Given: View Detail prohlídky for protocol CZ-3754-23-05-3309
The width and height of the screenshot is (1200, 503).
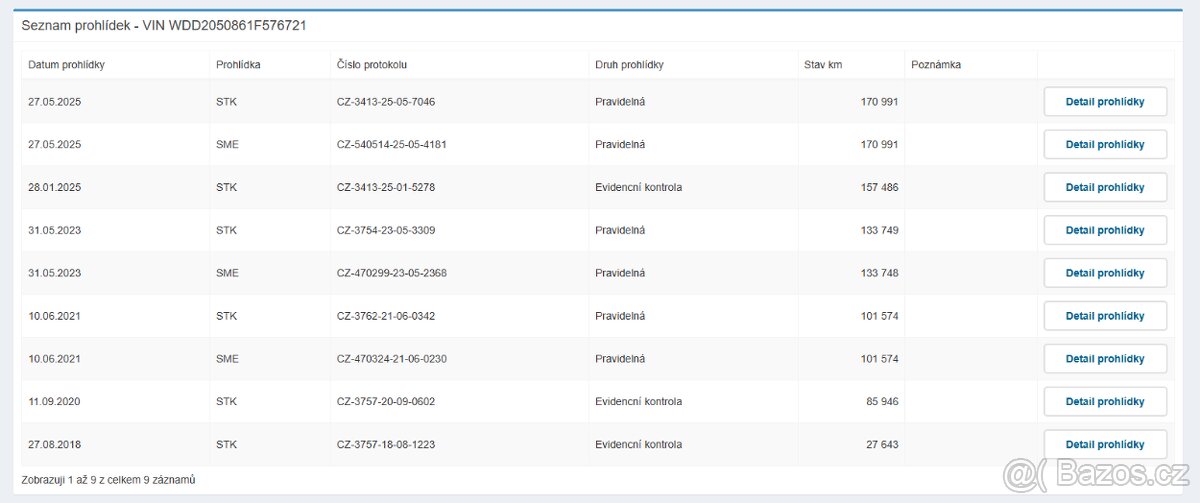Looking at the screenshot, I should pos(1105,230).
